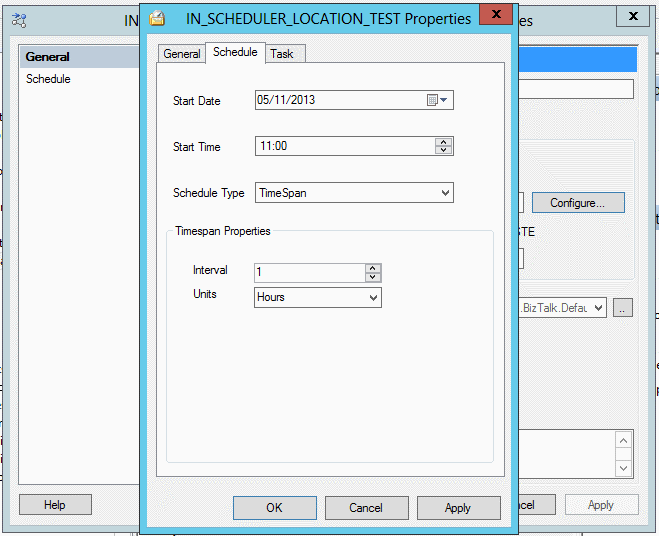The height and width of the screenshot is (536, 659).
Task: Decrease Start Time with down arrow
Action: [x=443, y=151]
